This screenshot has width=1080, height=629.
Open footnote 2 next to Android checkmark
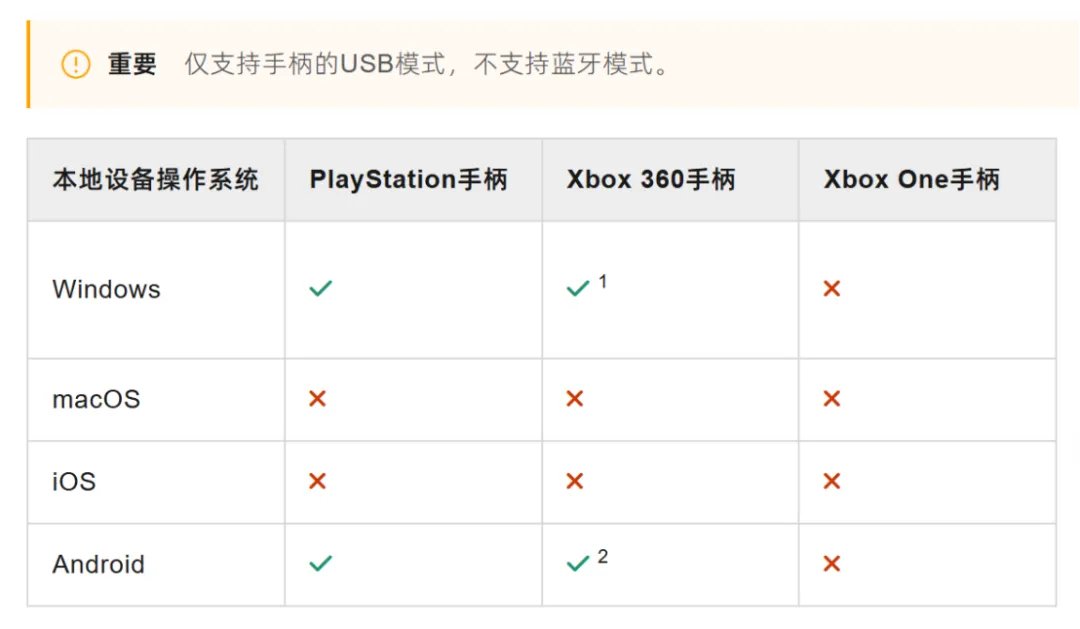(603, 556)
